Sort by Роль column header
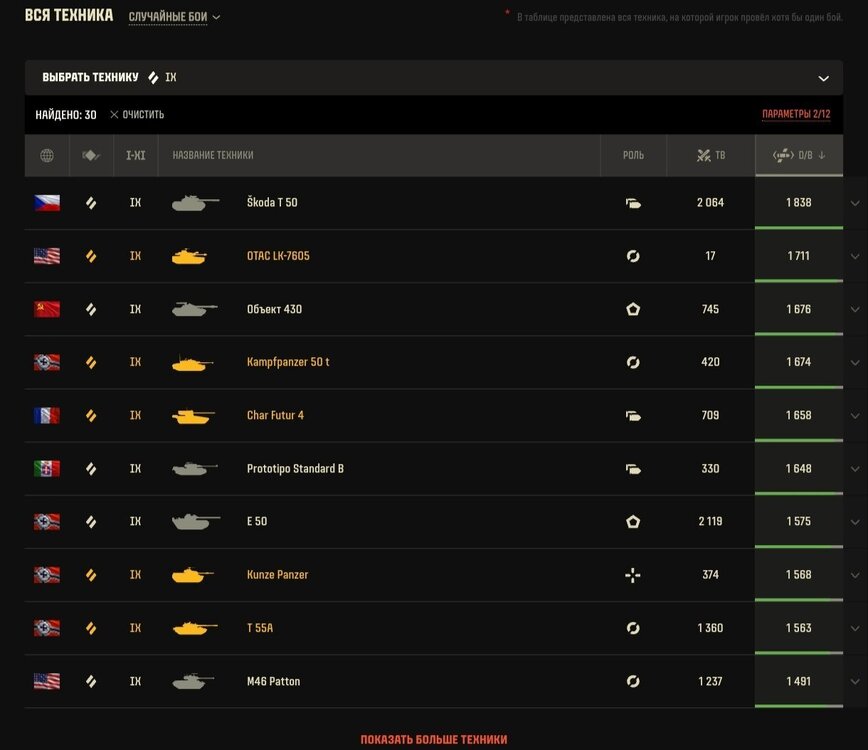This screenshot has width=868, height=750. (633, 156)
